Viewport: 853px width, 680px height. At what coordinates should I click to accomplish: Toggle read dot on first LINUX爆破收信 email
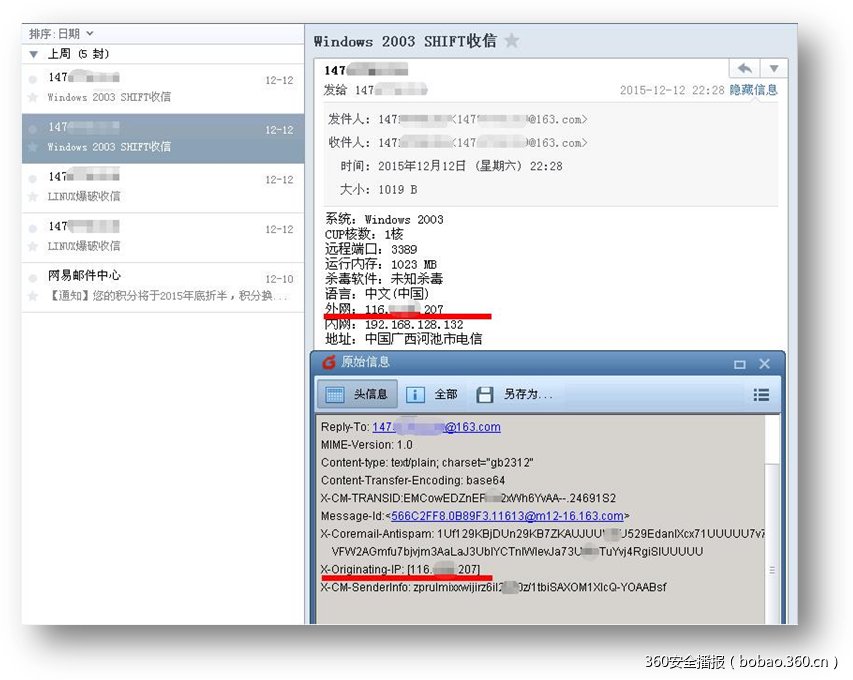(x=33, y=178)
